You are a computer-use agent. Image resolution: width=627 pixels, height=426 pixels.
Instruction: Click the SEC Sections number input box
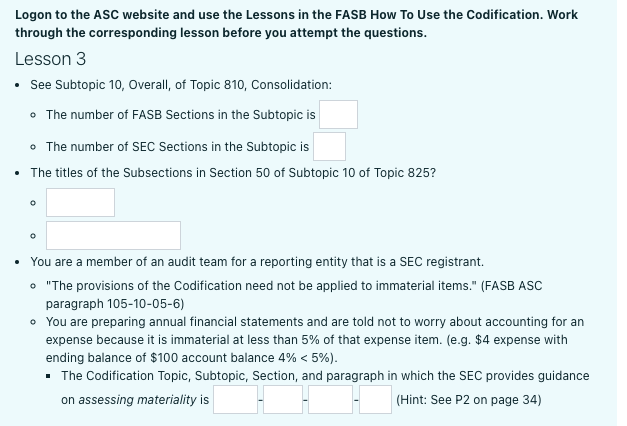(329, 147)
